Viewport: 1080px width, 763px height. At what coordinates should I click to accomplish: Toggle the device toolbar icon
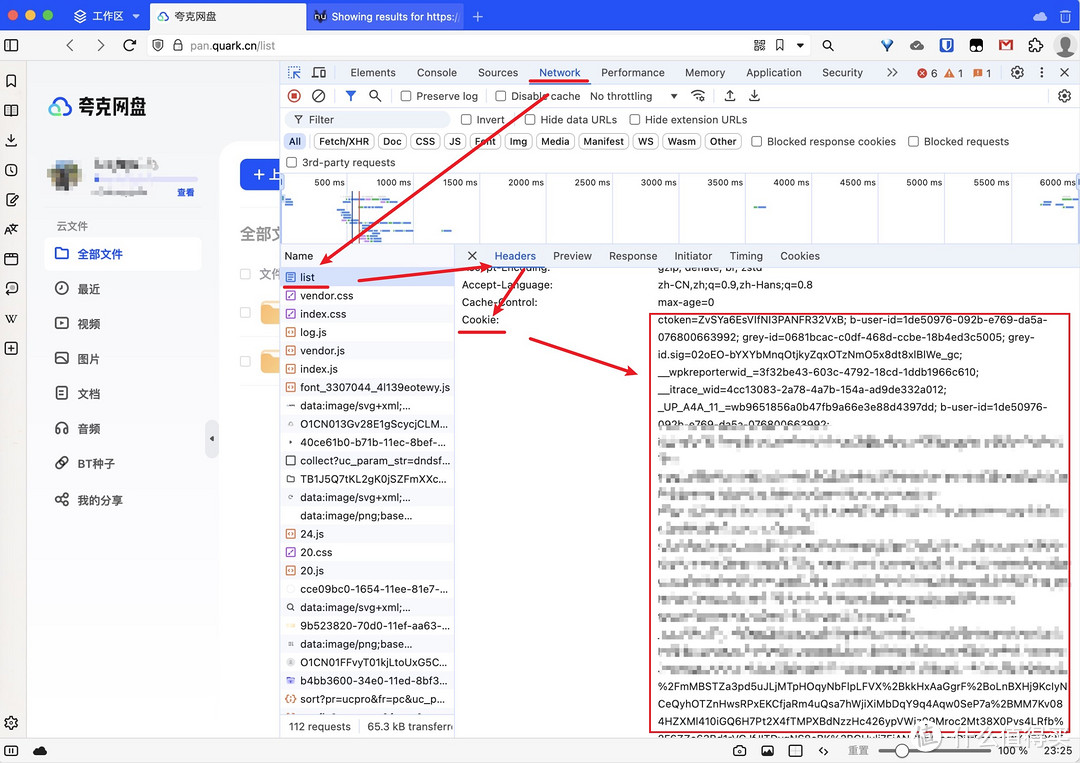click(x=319, y=73)
